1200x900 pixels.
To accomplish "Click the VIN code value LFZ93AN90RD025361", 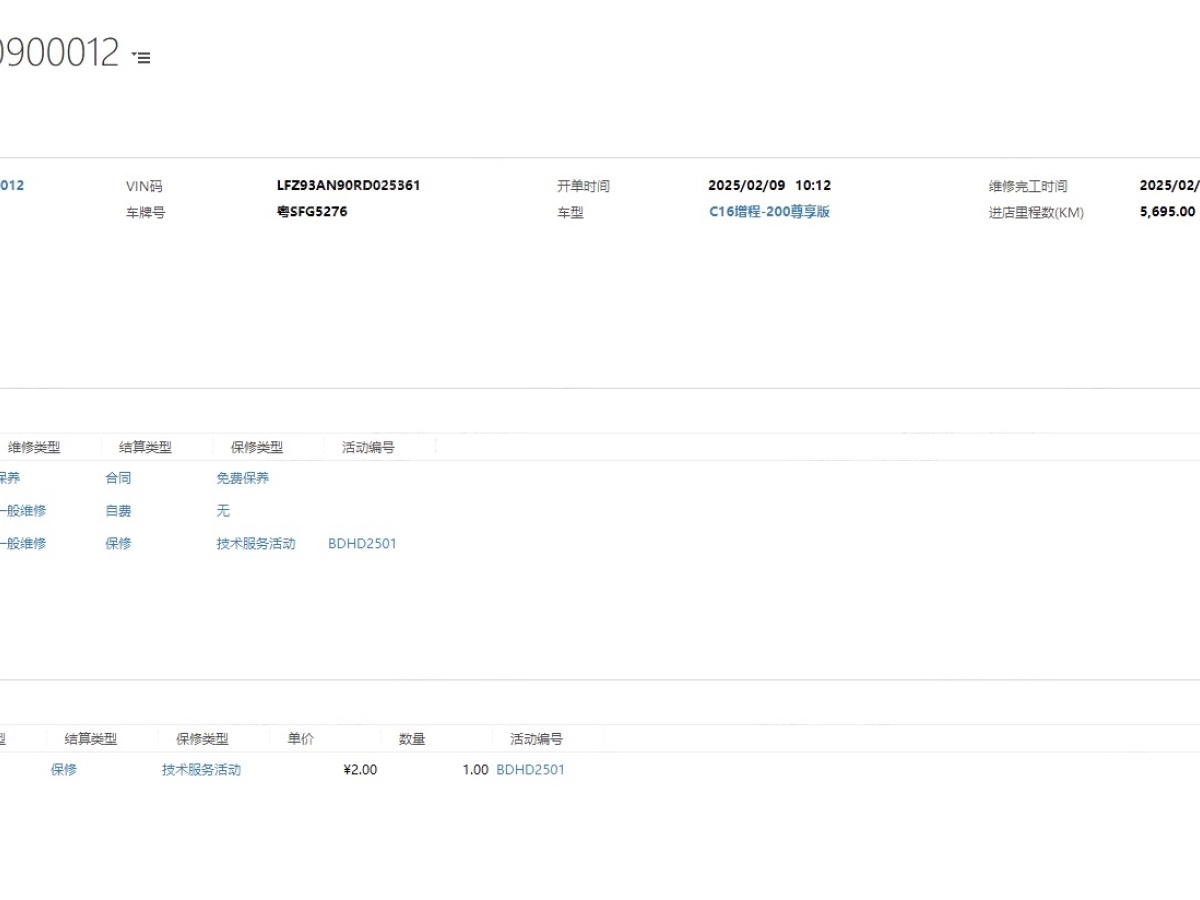I will click(348, 186).
